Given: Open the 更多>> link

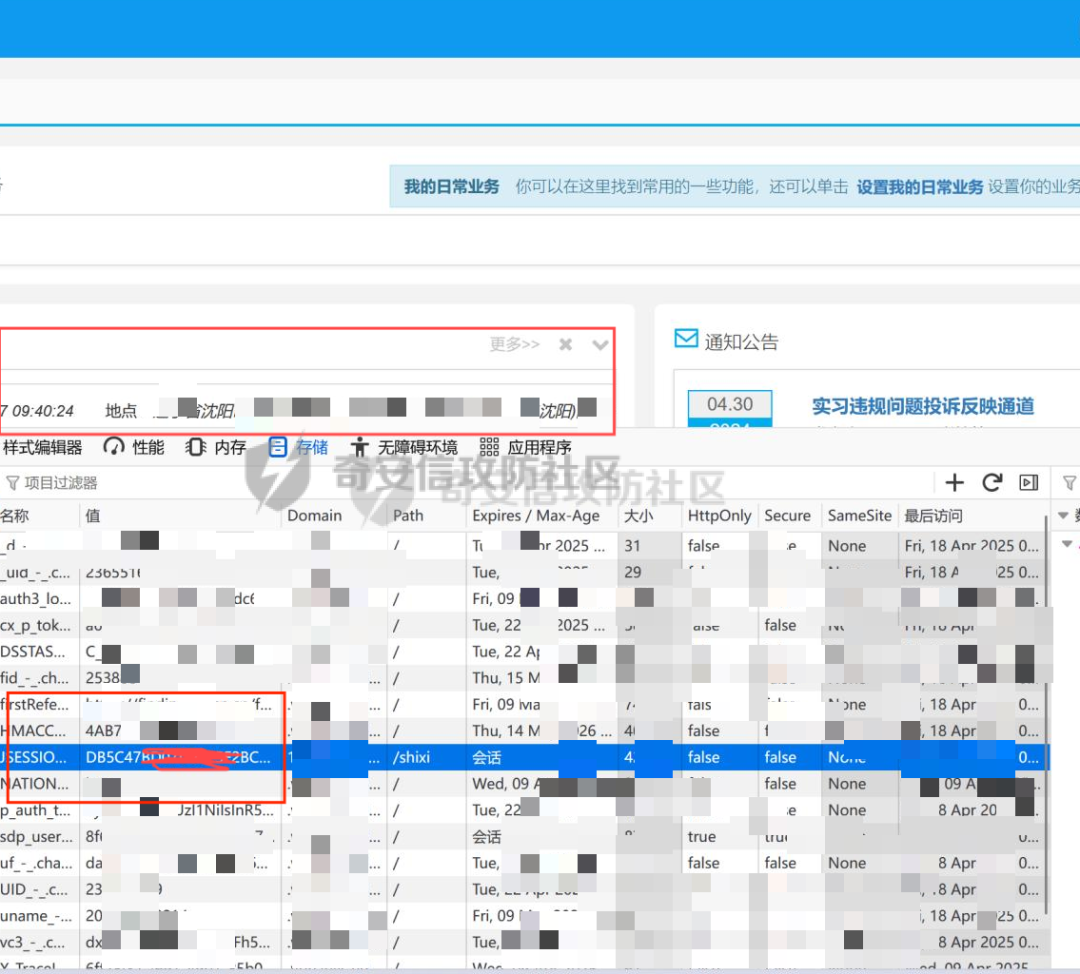Looking at the screenshot, I should tap(515, 344).
